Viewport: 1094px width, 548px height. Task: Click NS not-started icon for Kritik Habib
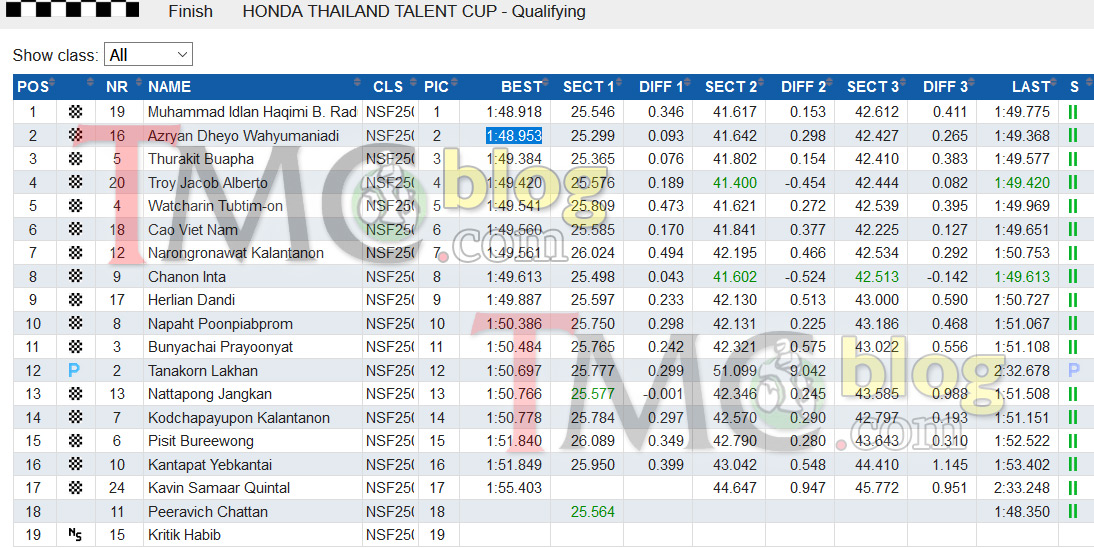click(75, 535)
